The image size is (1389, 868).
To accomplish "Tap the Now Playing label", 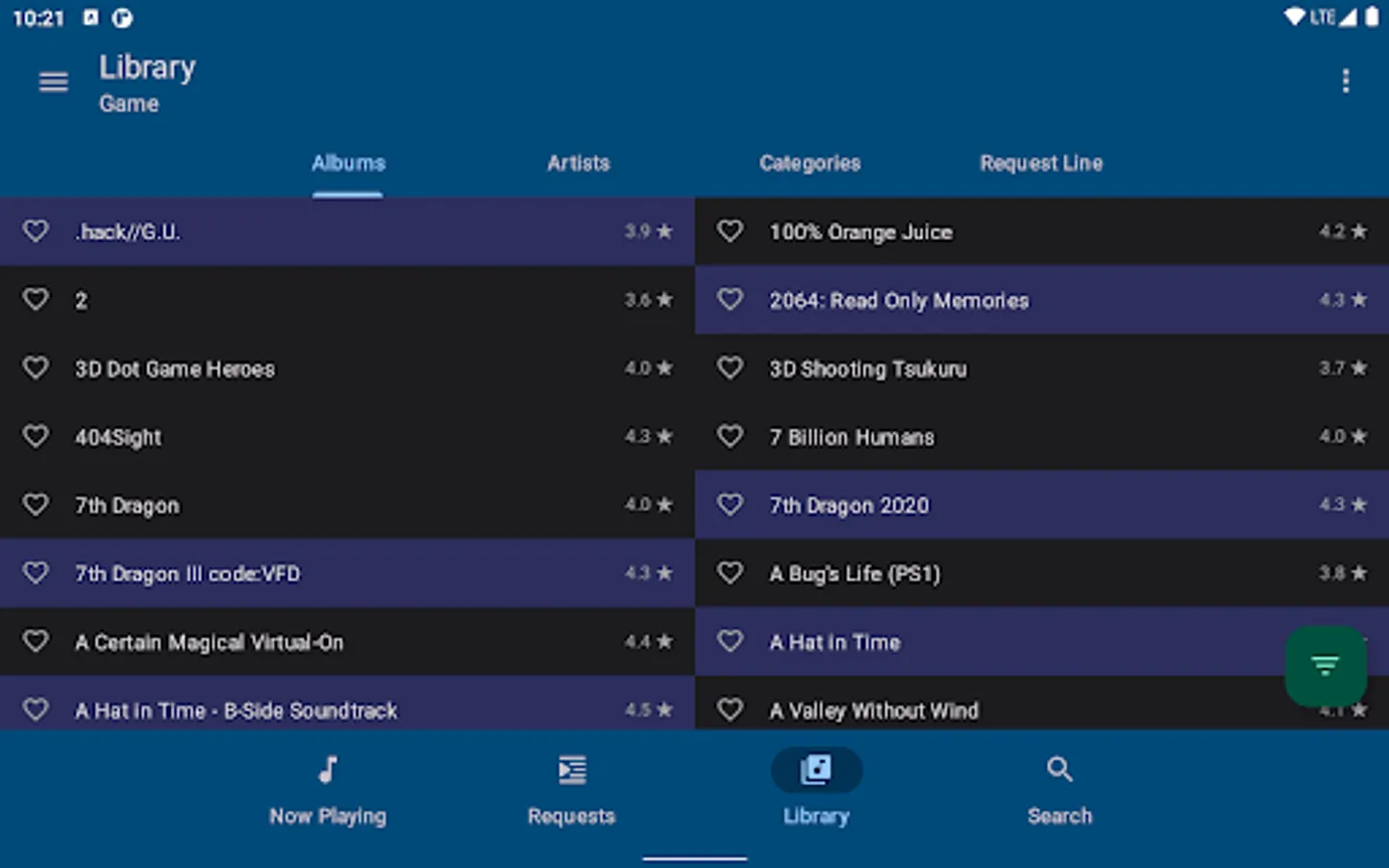I will tap(328, 817).
